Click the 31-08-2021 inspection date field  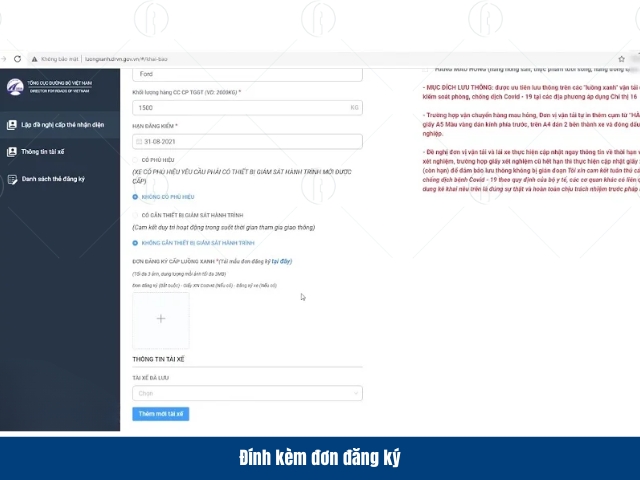point(247,142)
